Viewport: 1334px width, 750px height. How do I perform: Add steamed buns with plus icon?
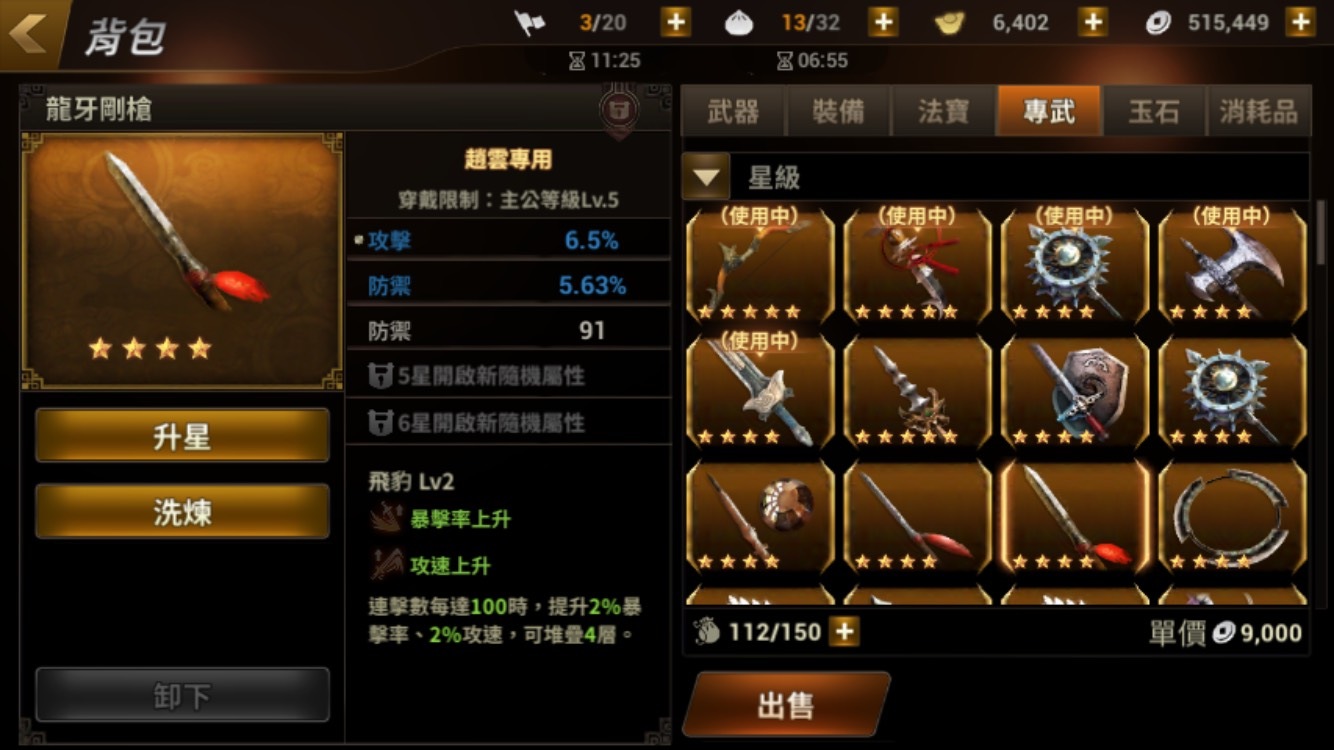883,22
